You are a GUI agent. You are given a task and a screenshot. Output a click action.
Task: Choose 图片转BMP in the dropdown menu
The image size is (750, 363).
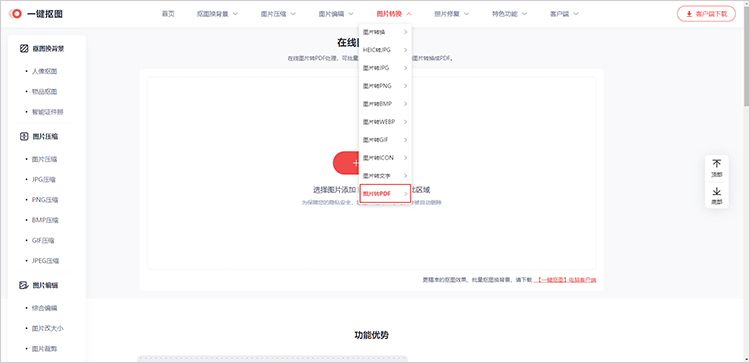pyautogui.click(x=385, y=104)
